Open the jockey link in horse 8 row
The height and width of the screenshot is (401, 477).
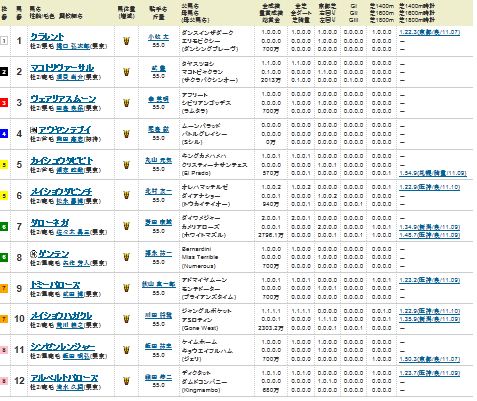[x=158, y=254]
